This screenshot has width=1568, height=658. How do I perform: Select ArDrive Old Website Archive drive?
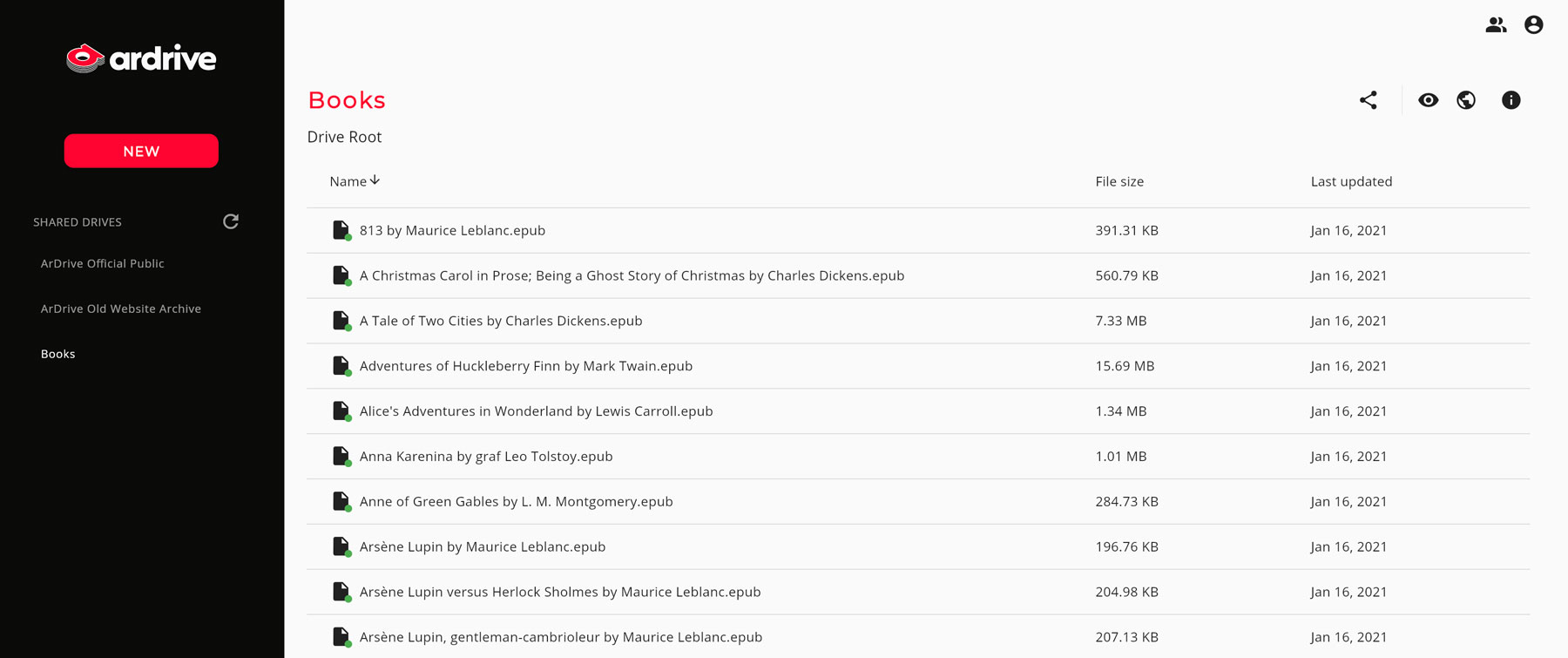pyautogui.click(x=121, y=309)
